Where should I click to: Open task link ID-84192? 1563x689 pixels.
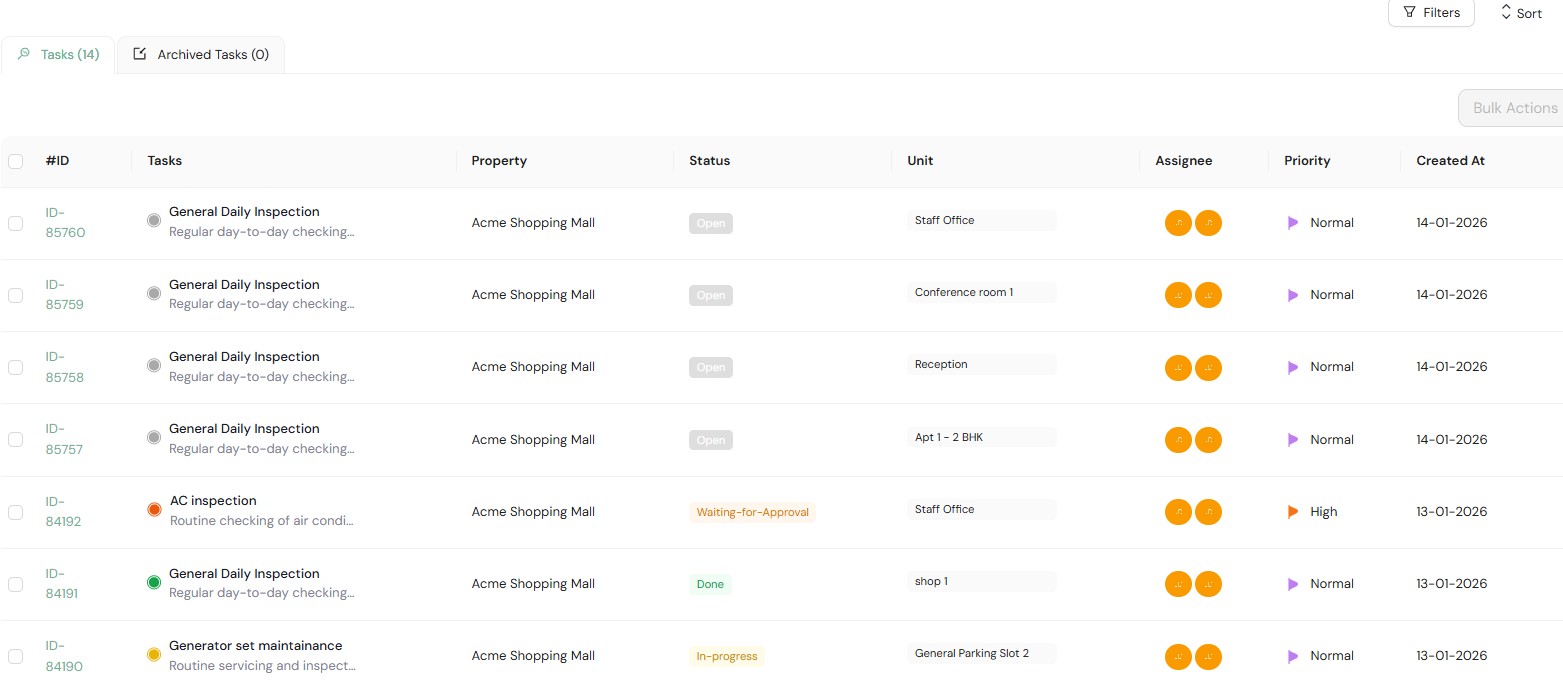point(64,511)
